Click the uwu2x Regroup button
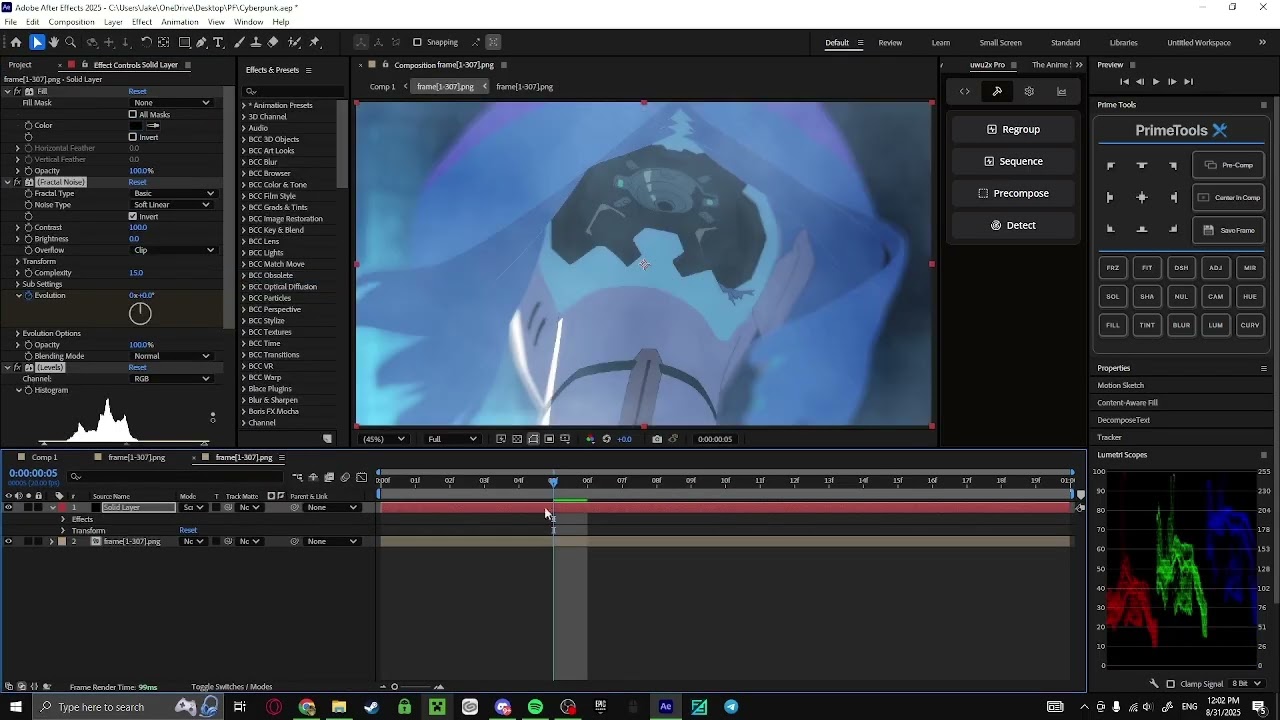The width and height of the screenshot is (1280, 720). 1013,129
